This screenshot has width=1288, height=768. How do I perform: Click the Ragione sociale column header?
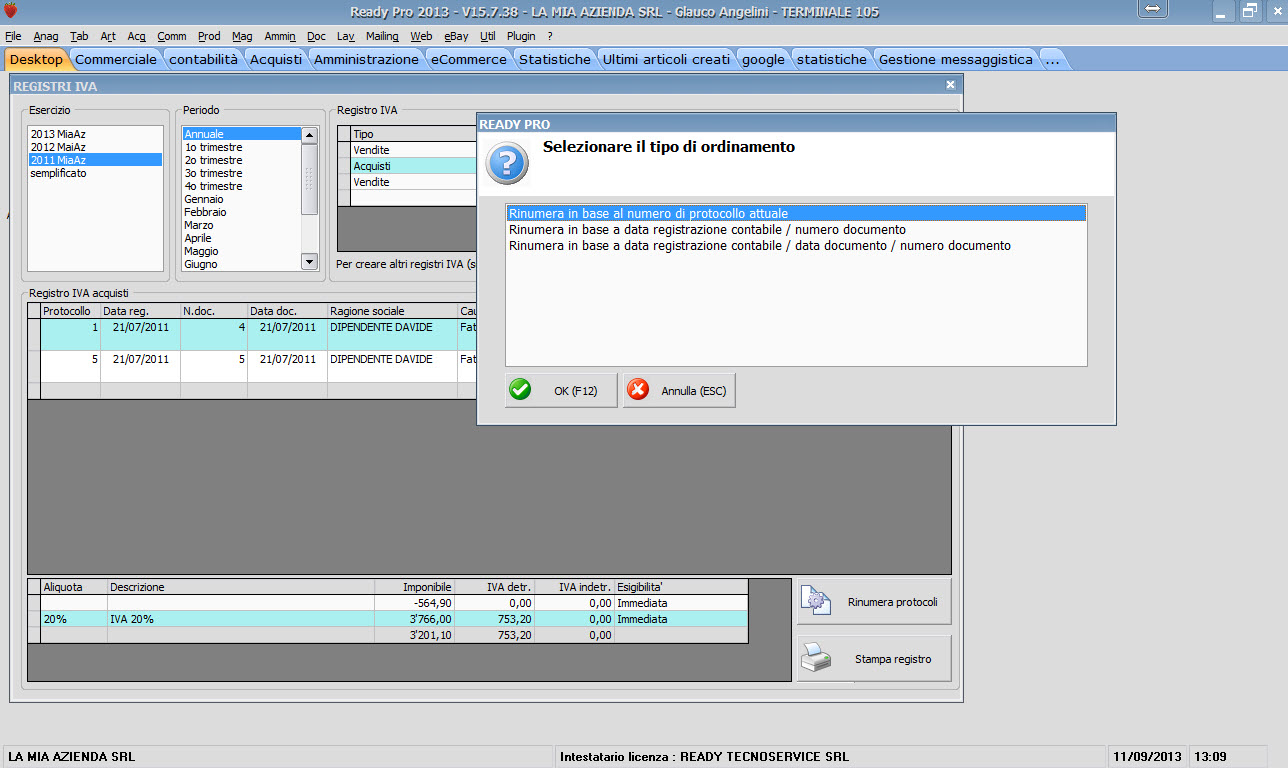click(x=392, y=311)
